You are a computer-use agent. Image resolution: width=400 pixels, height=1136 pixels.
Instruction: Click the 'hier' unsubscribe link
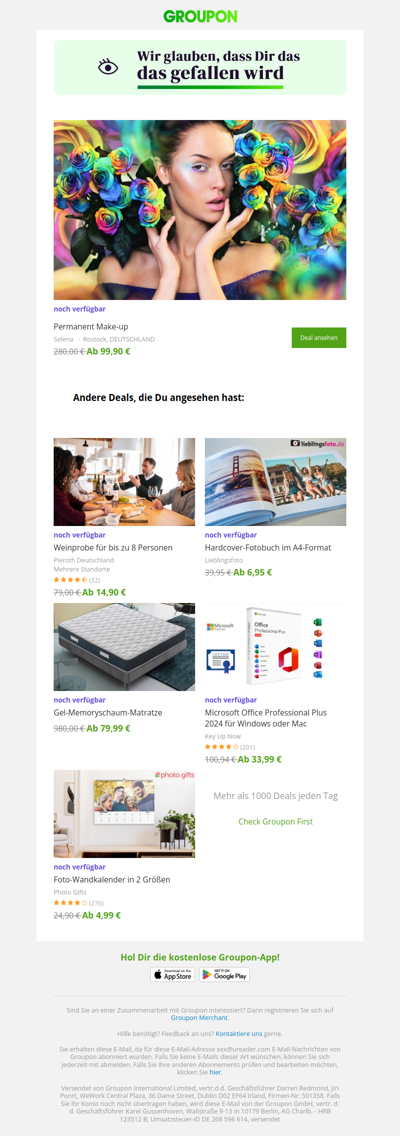click(x=215, y=1072)
